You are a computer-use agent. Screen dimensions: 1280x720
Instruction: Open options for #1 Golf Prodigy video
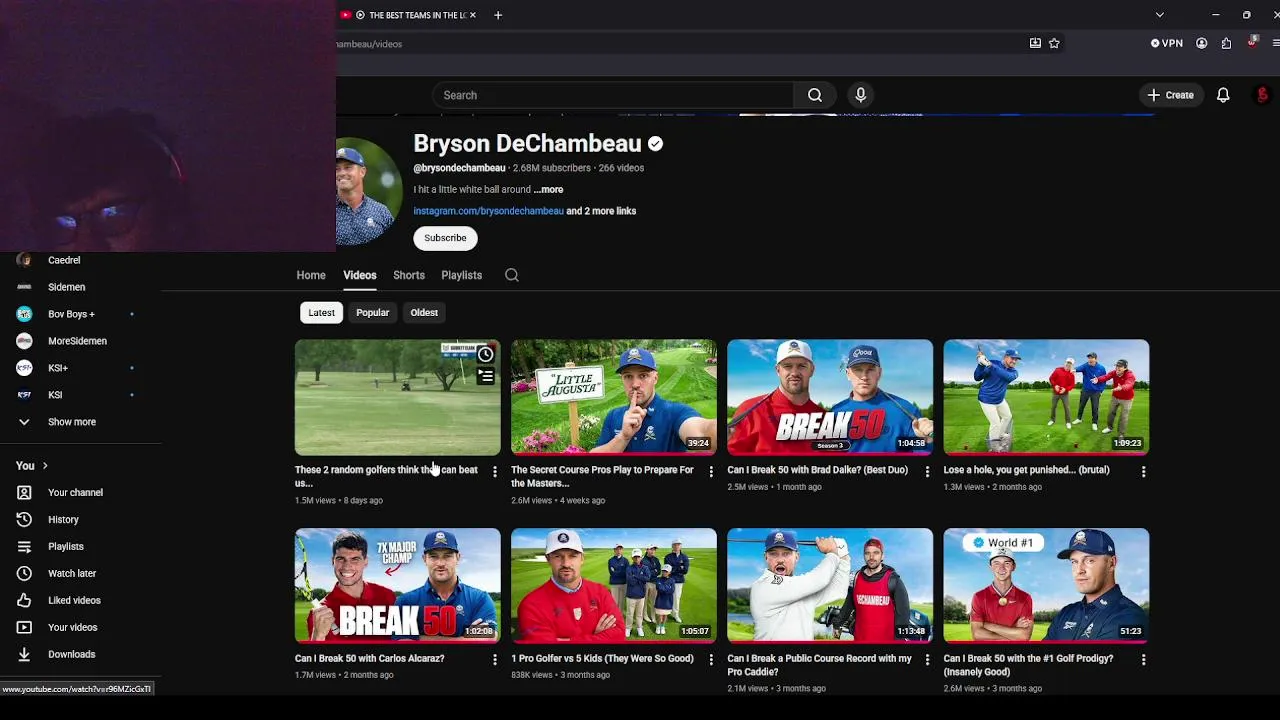pos(1143,660)
